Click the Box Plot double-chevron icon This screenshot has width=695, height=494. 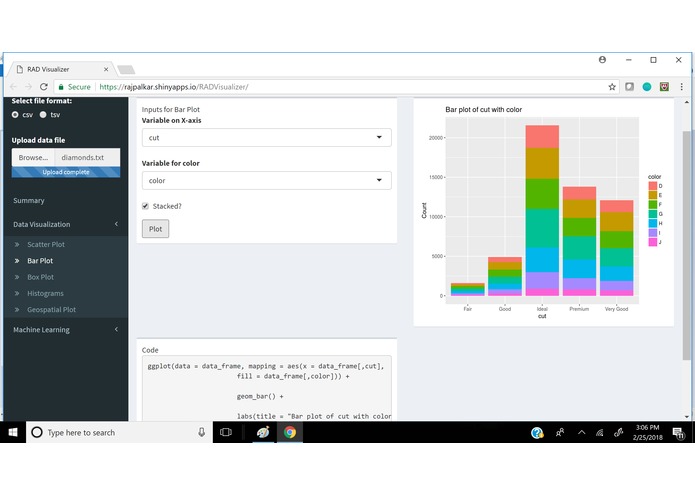coord(17,277)
